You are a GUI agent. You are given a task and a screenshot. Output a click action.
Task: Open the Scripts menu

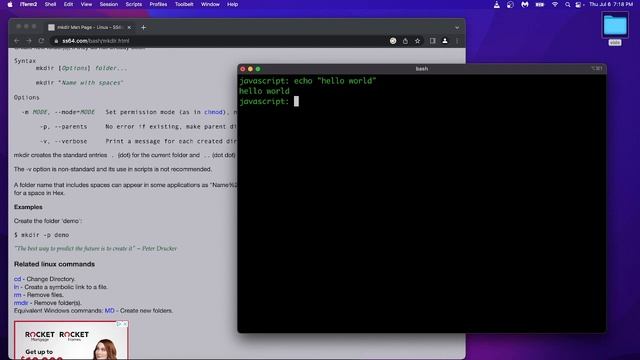(133, 4)
